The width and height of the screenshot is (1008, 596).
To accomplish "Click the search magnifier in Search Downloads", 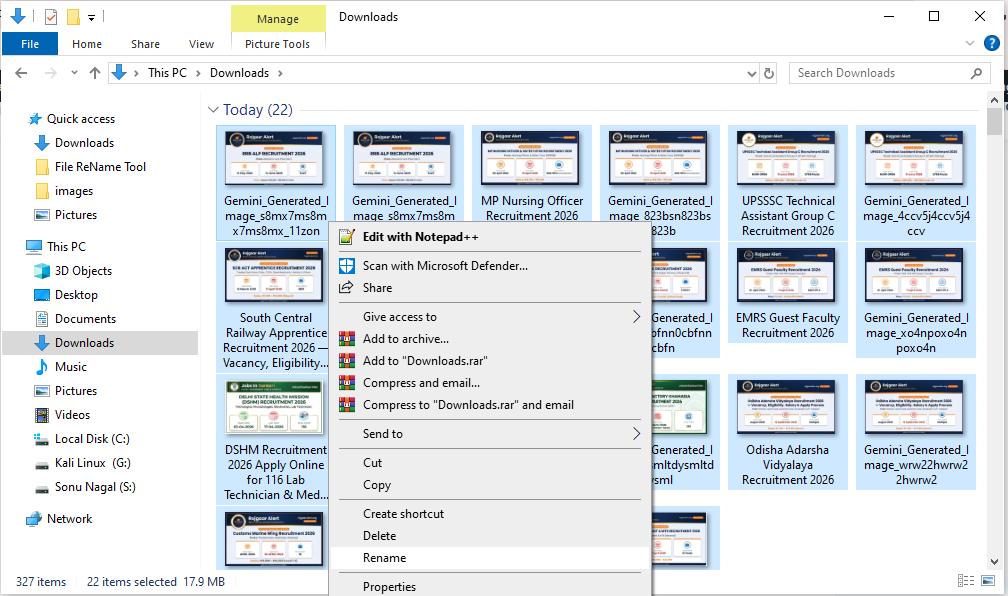I will coord(977,72).
